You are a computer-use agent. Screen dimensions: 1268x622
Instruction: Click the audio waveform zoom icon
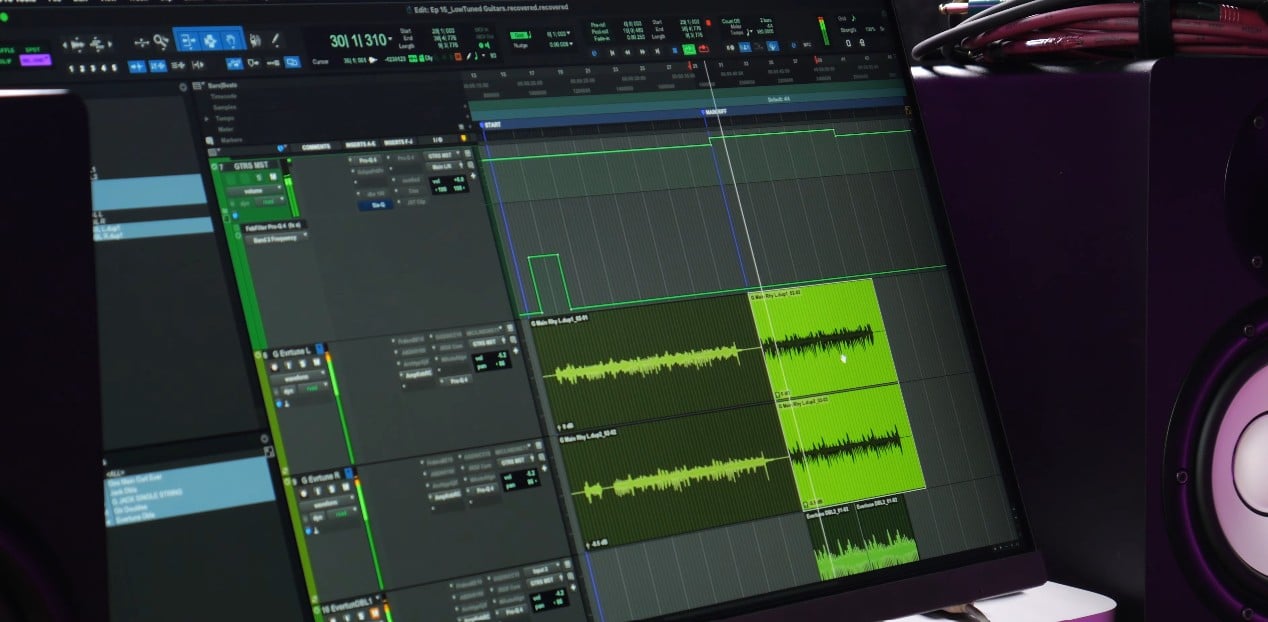coord(76,45)
